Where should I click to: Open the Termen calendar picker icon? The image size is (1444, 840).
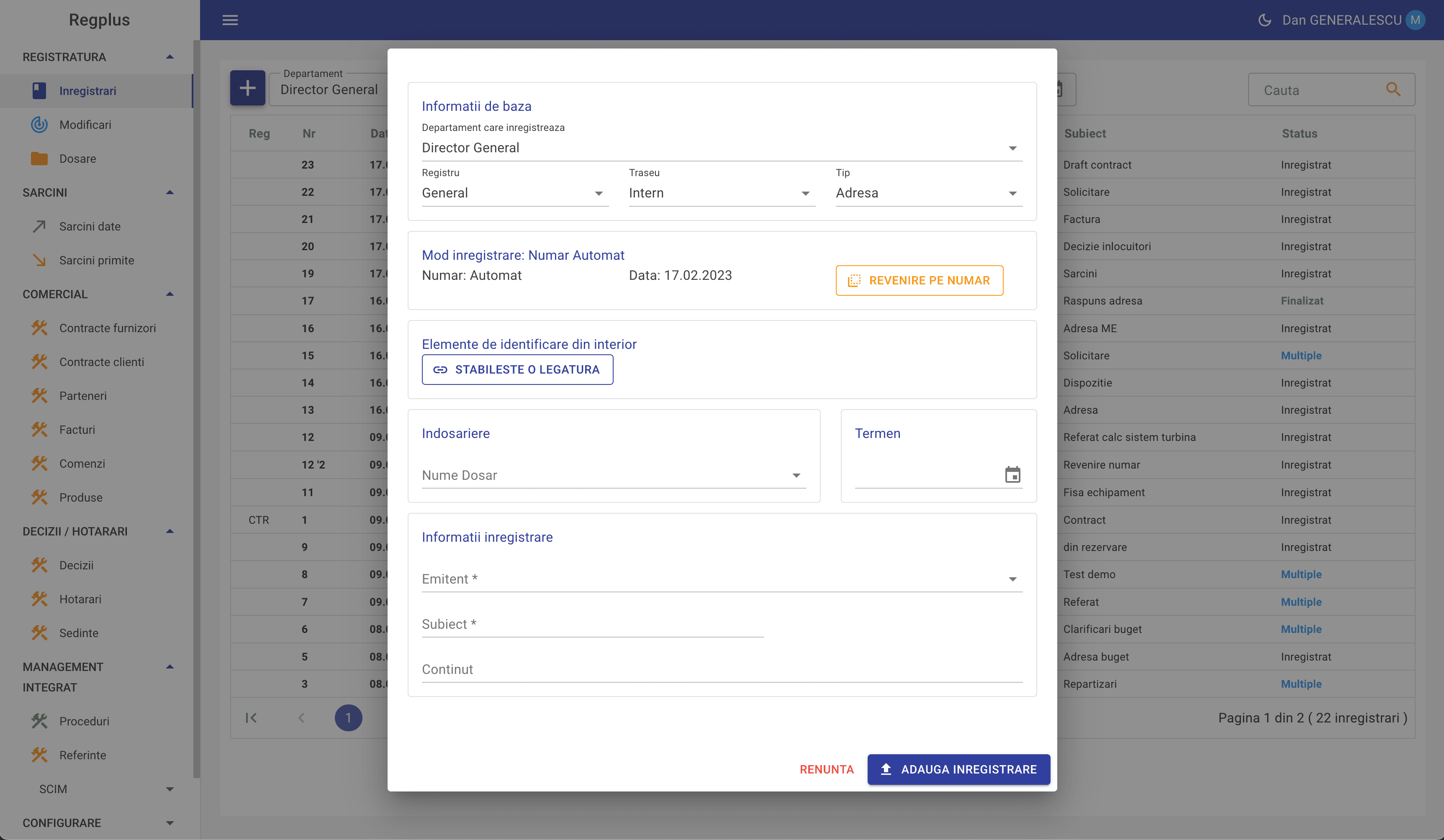(x=1012, y=475)
